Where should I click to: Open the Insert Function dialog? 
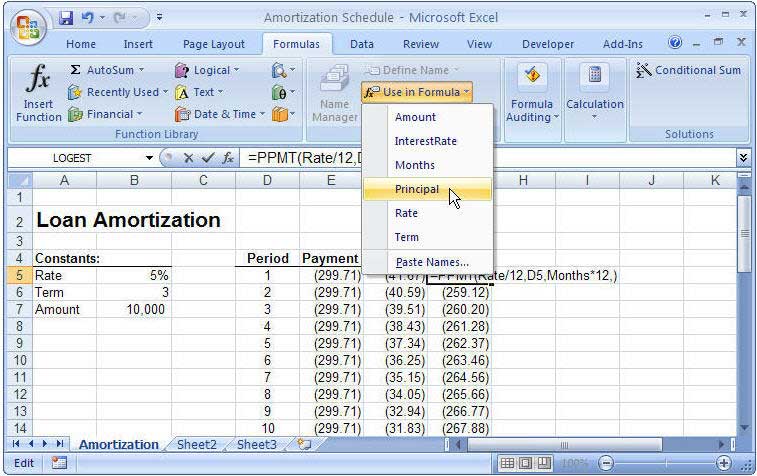(x=39, y=93)
